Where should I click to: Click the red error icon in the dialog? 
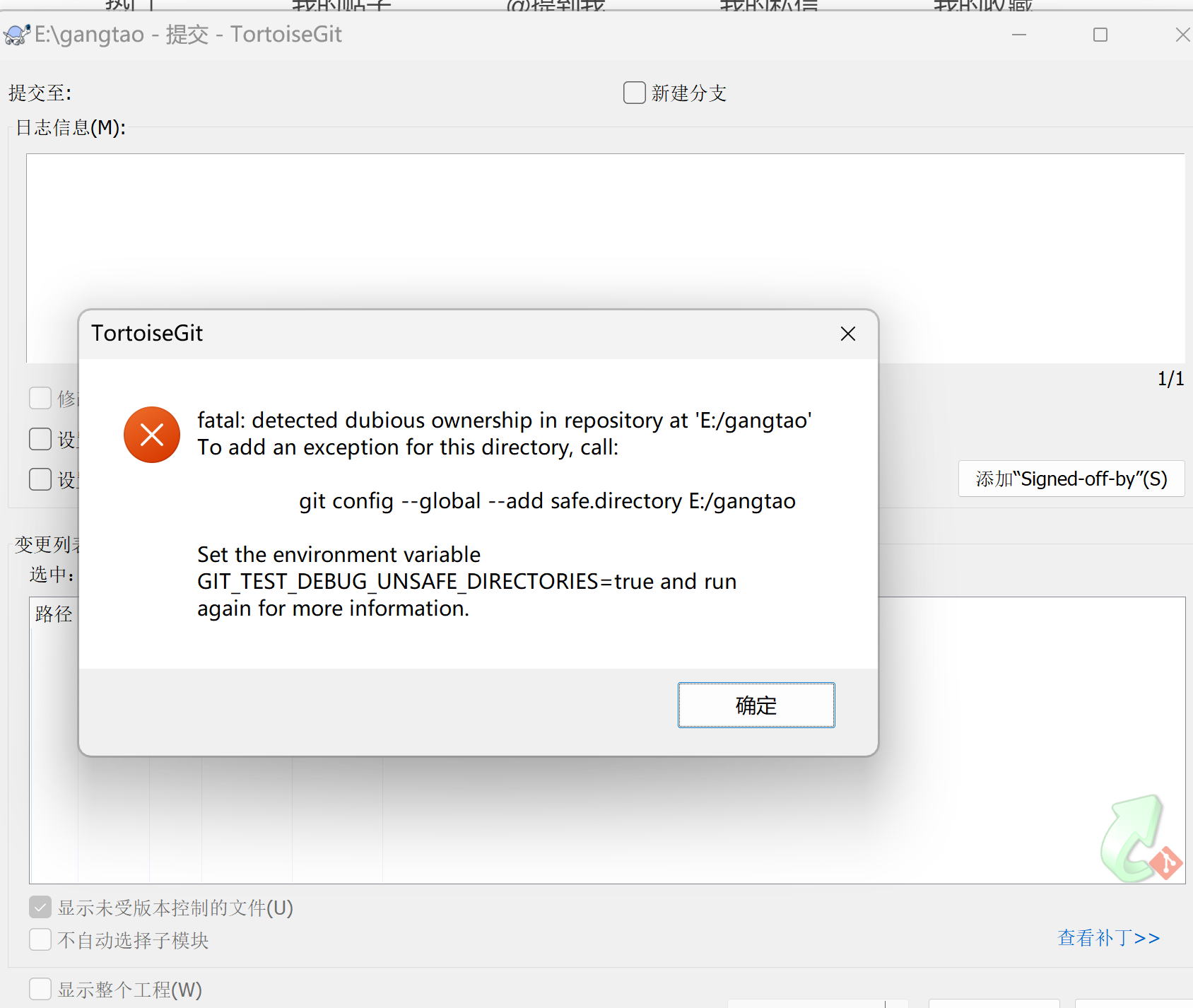click(x=152, y=435)
